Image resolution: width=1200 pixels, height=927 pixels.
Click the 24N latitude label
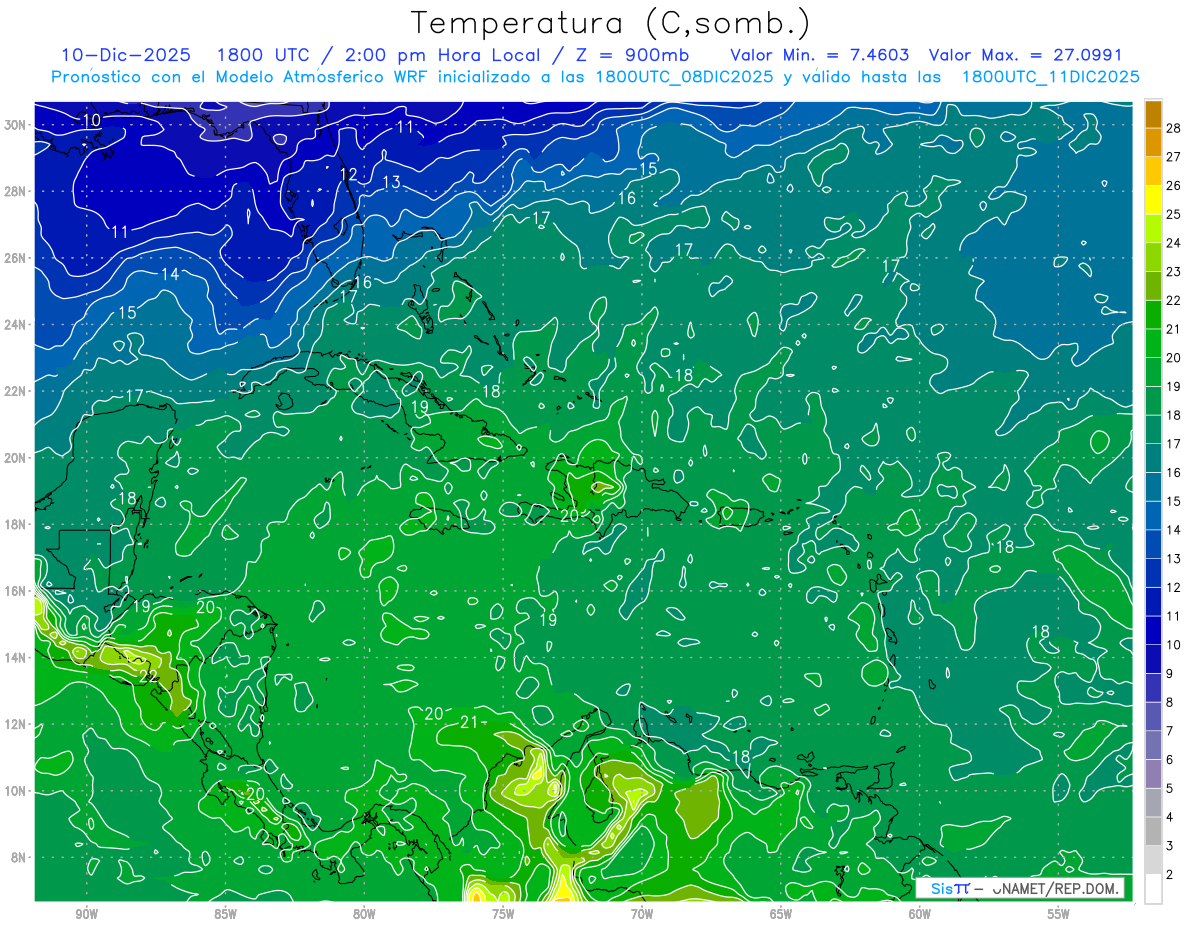(17, 325)
